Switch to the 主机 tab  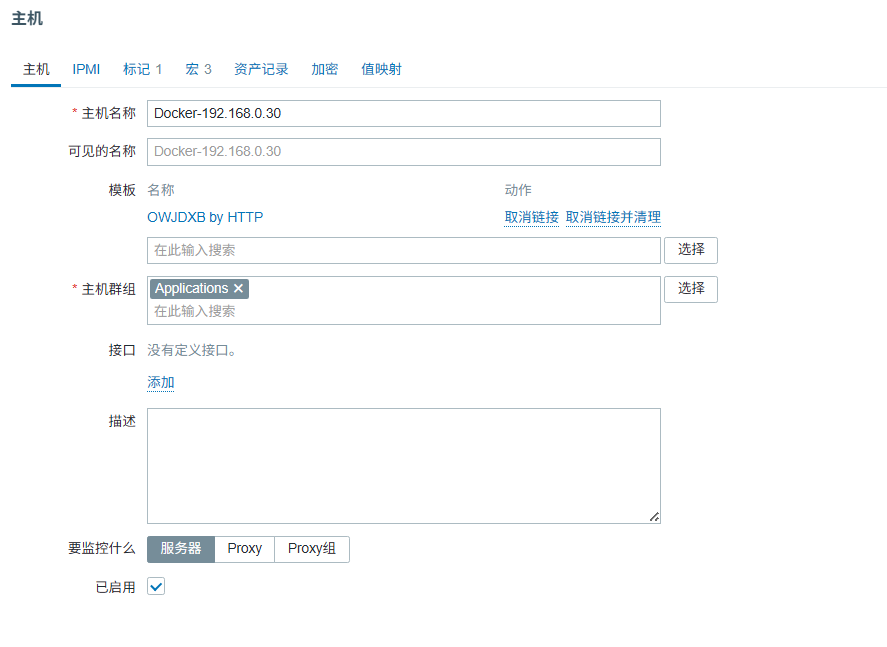tap(36, 70)
